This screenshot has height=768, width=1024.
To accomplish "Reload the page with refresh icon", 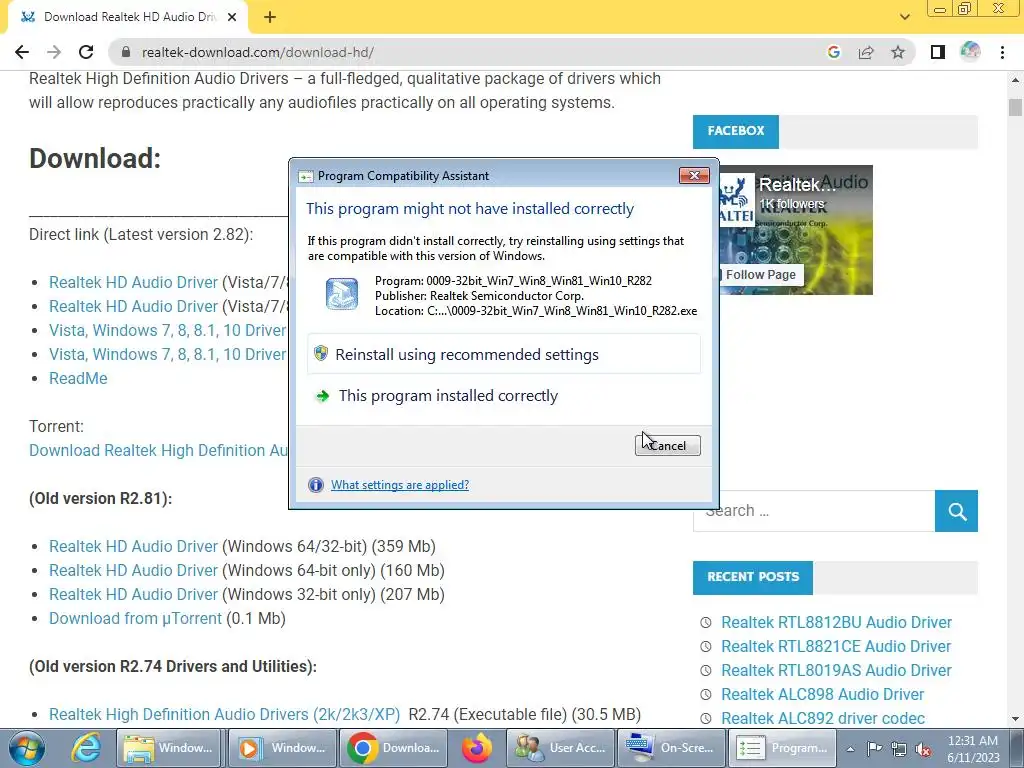I will pos(86,52).
